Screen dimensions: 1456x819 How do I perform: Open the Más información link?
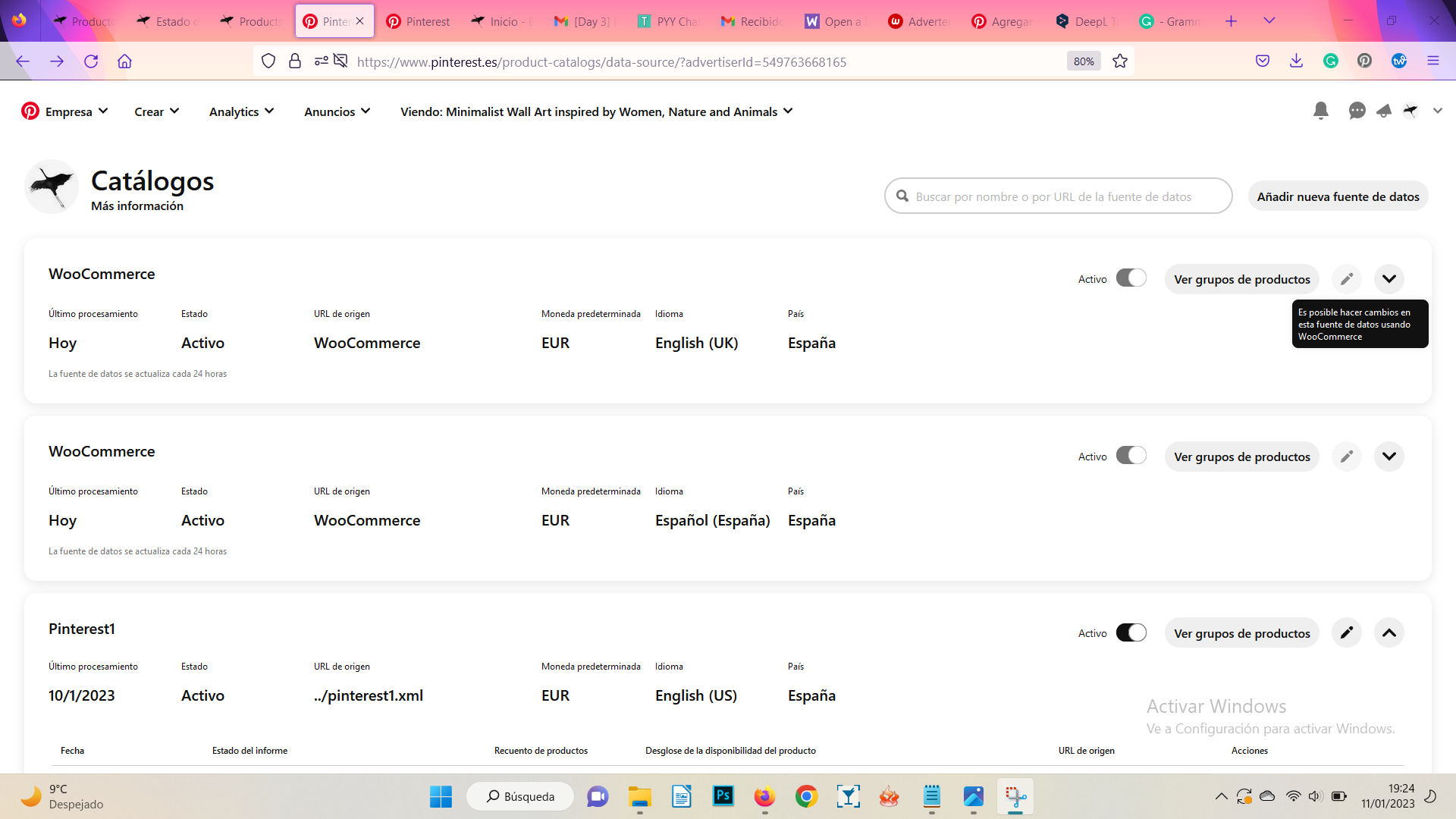coord(137,206)
